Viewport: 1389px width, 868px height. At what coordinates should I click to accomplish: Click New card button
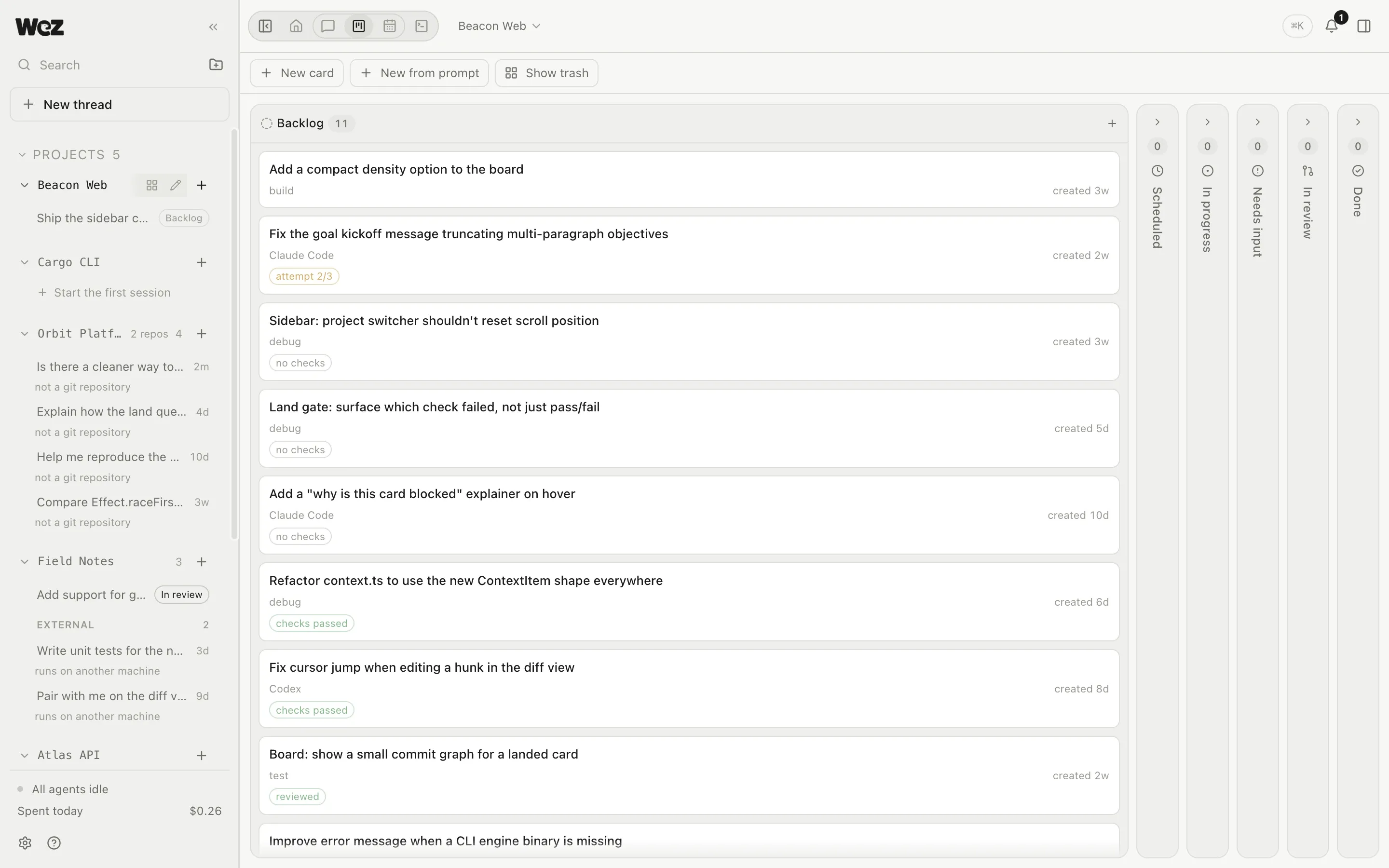click(297, 73)
